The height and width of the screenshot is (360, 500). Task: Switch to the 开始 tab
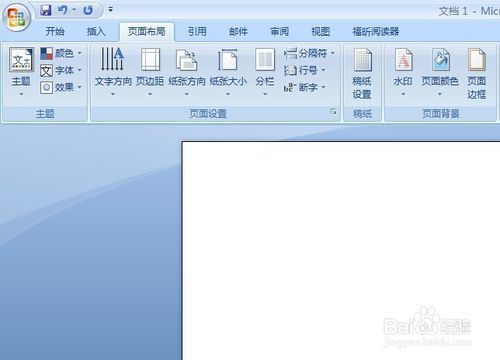click(x=55, y=32)
